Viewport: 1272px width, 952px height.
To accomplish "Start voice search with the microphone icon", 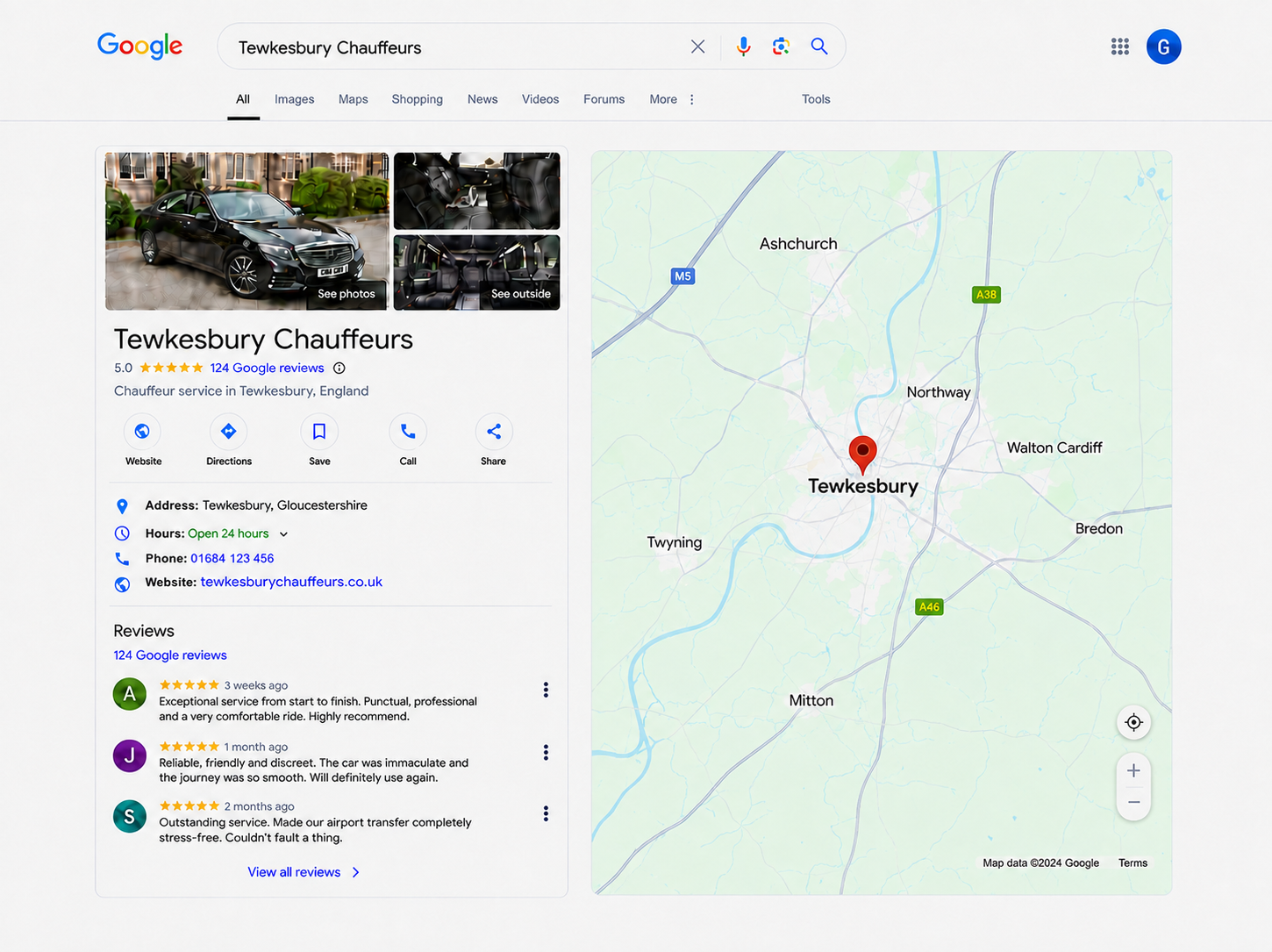I will click(743, 47).
